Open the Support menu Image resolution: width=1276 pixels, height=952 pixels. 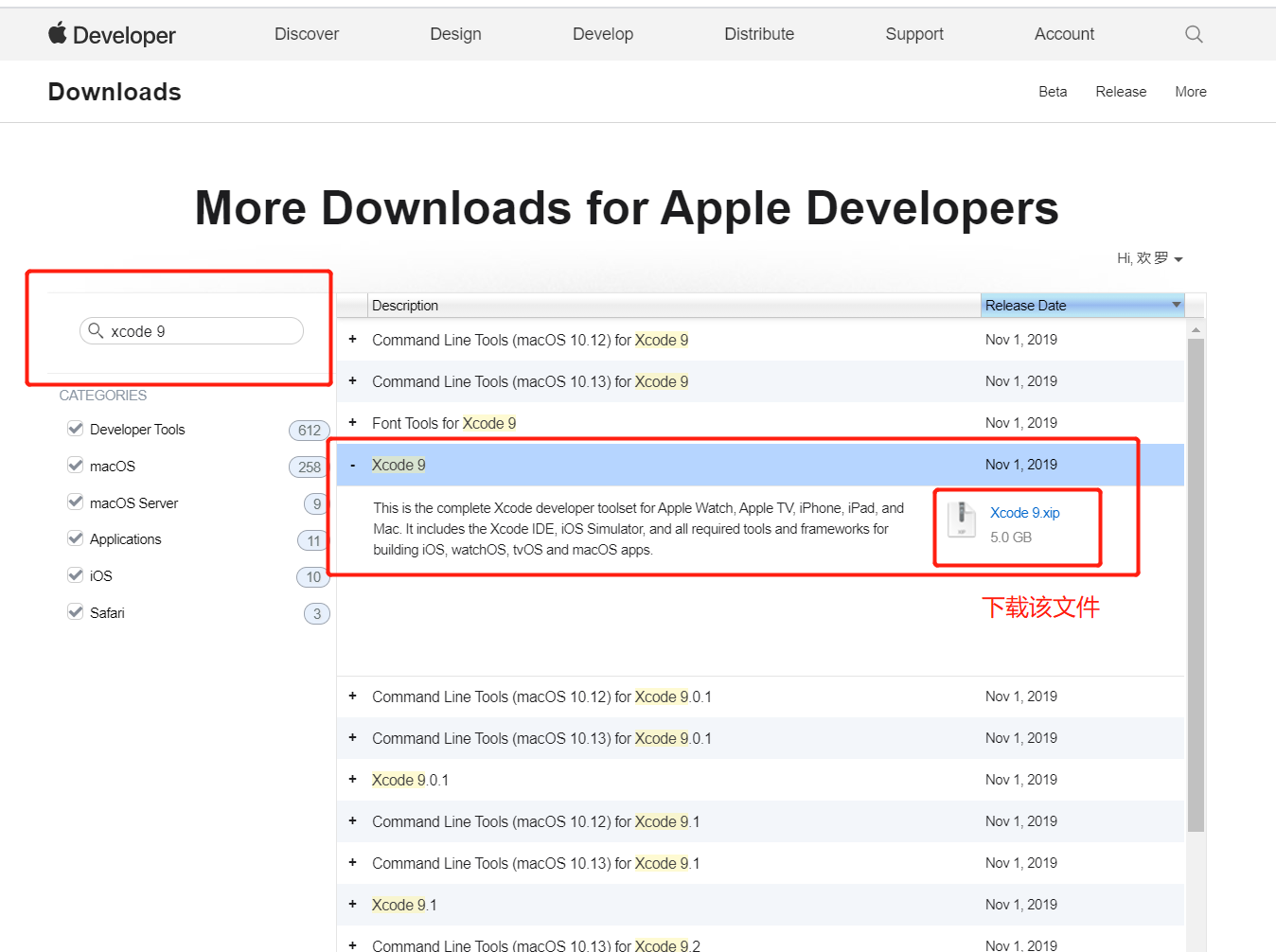pyautogui.click(x=914, y=34)
